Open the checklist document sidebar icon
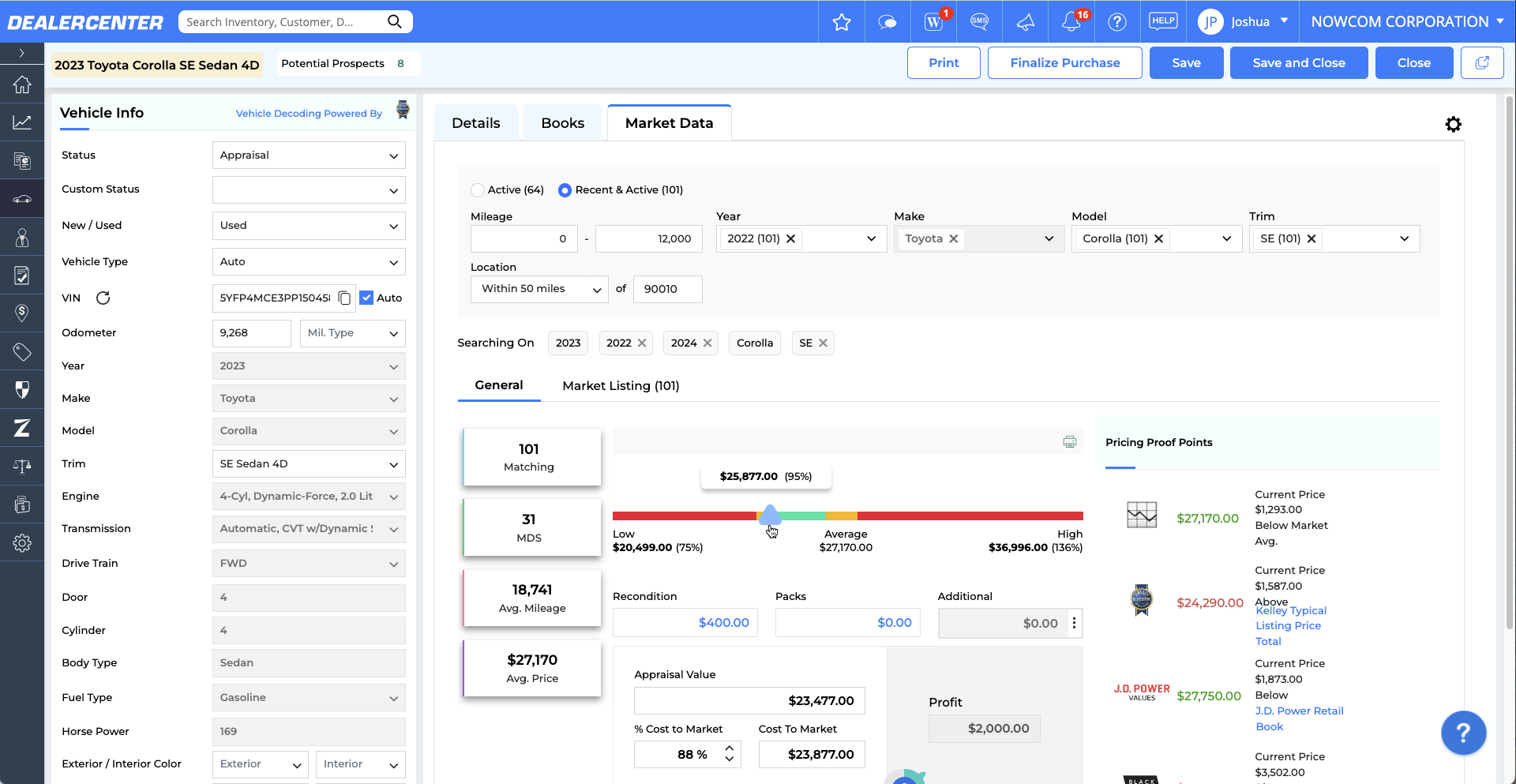Image resolution: width=1516 pixels, height=784 pixels. pos(22,276)
